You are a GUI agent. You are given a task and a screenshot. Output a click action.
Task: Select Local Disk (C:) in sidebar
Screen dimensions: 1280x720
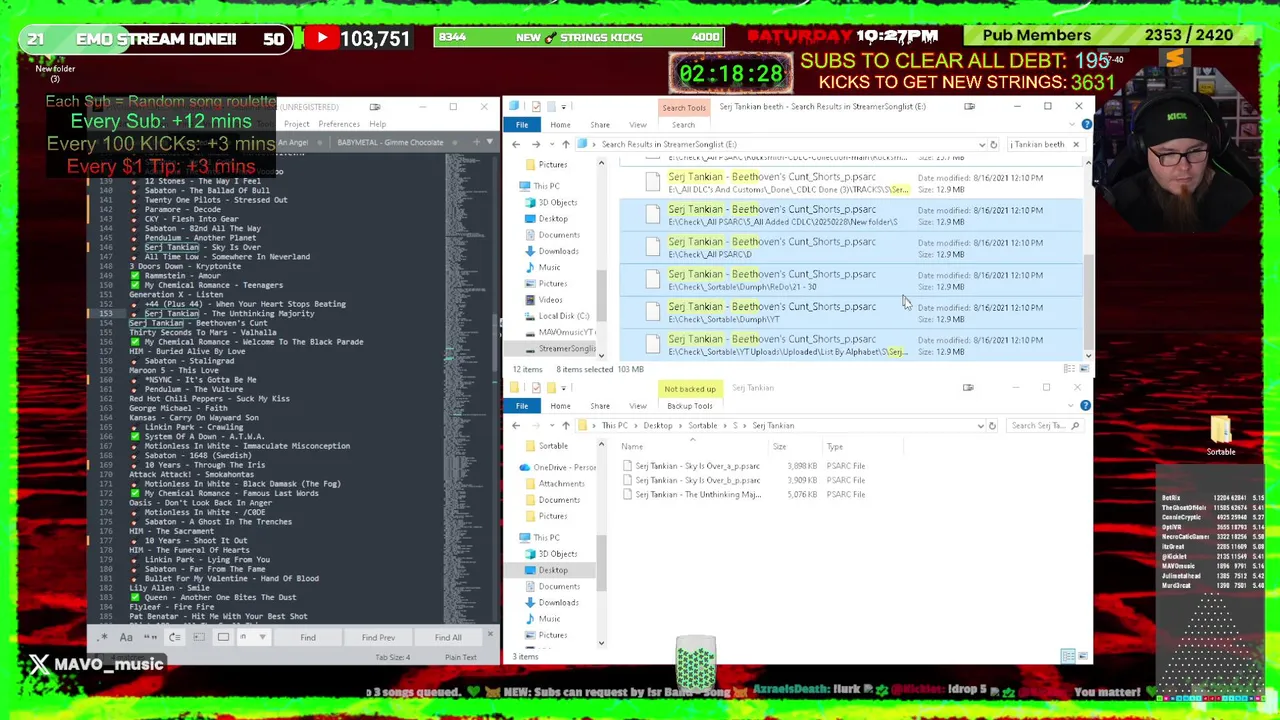click(x=564, y=316)
